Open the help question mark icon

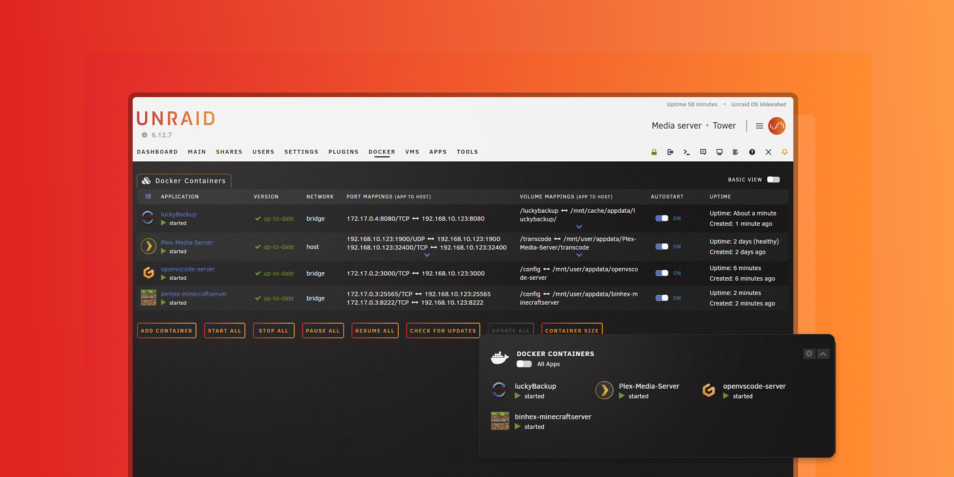752,152
